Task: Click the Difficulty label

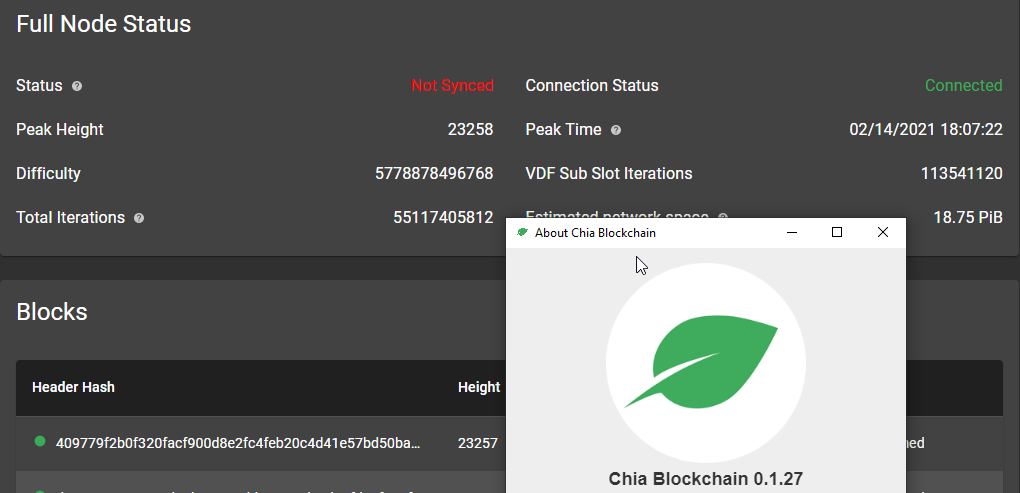Action: pyautogui.click(x=48, y=174)
